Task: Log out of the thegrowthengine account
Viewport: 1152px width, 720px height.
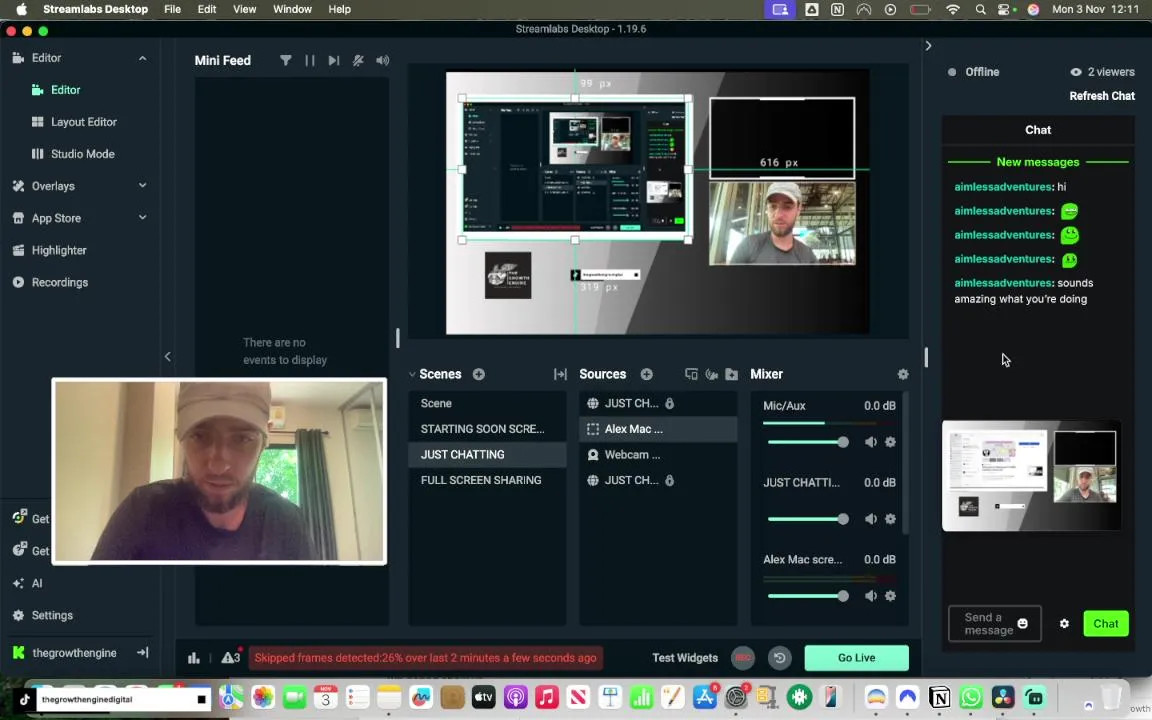Action: (143, 652)
